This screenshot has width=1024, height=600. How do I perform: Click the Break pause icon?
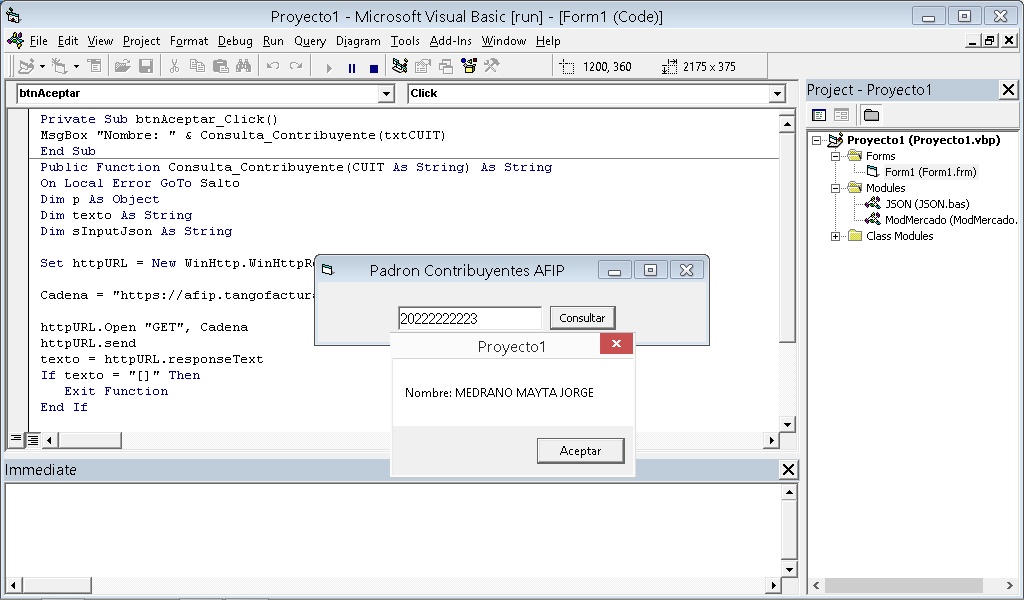coord(351,67)
